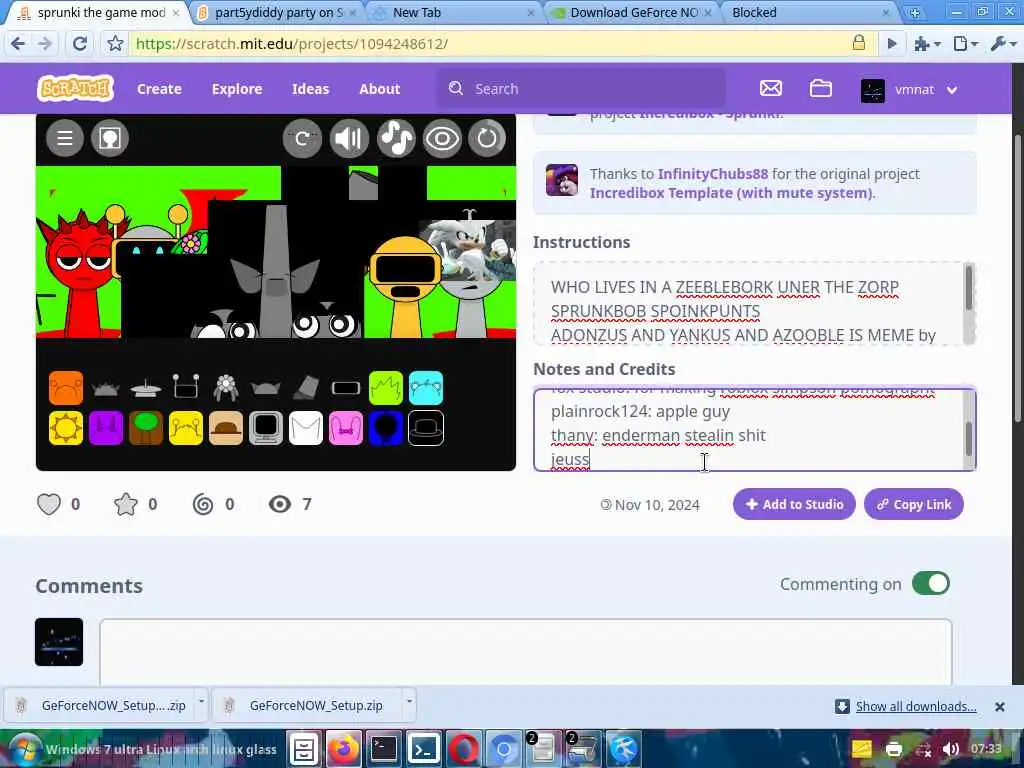Select the yellow face character icon

pyautogui.click(x=186, y=428)
